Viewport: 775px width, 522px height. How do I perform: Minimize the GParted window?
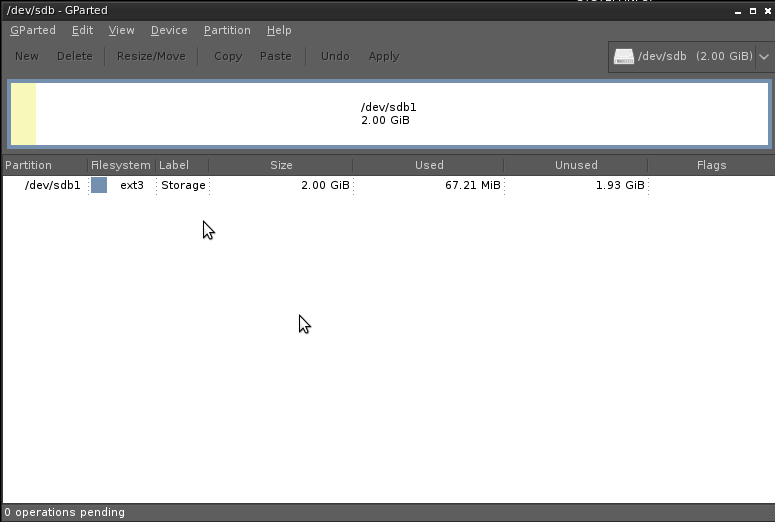(x=738, y=11)
